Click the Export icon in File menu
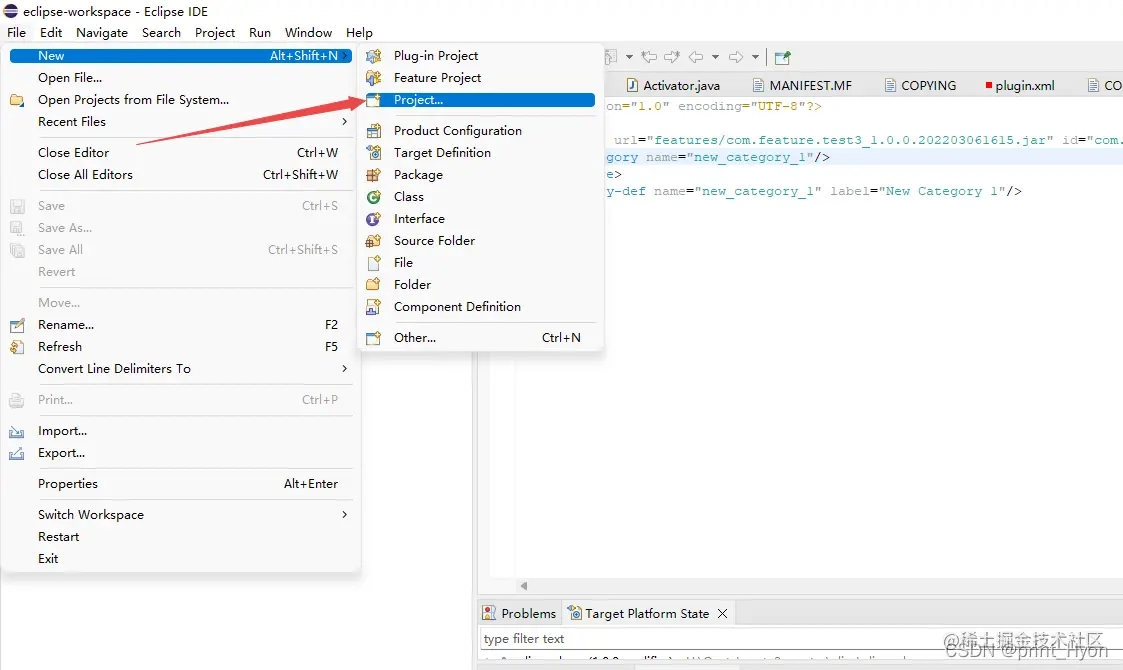 [16, 453]
